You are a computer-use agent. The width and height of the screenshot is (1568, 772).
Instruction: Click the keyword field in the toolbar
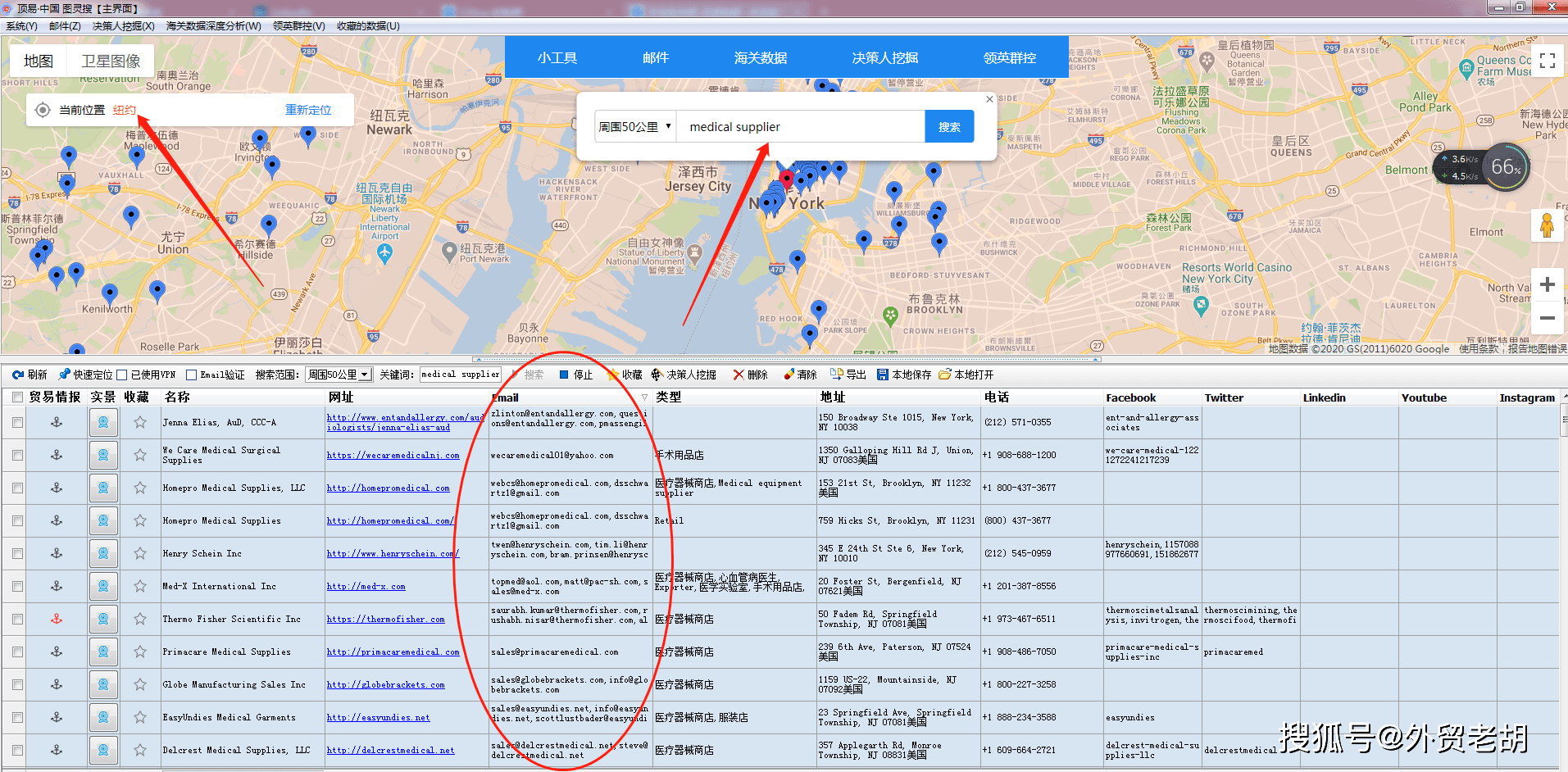pos(460,375)
